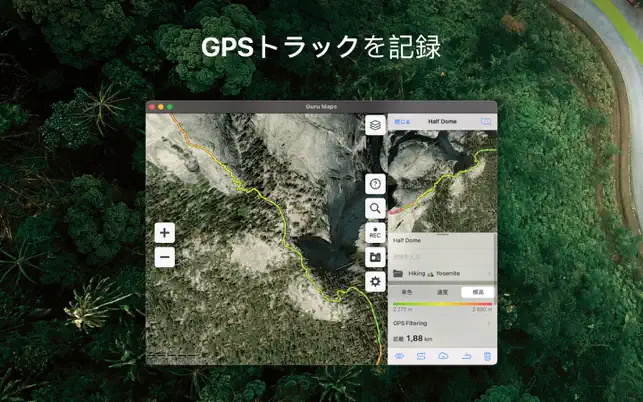The image size is (643, 402).
Task: Click the cloud download icon
Action: click(443, 356)
